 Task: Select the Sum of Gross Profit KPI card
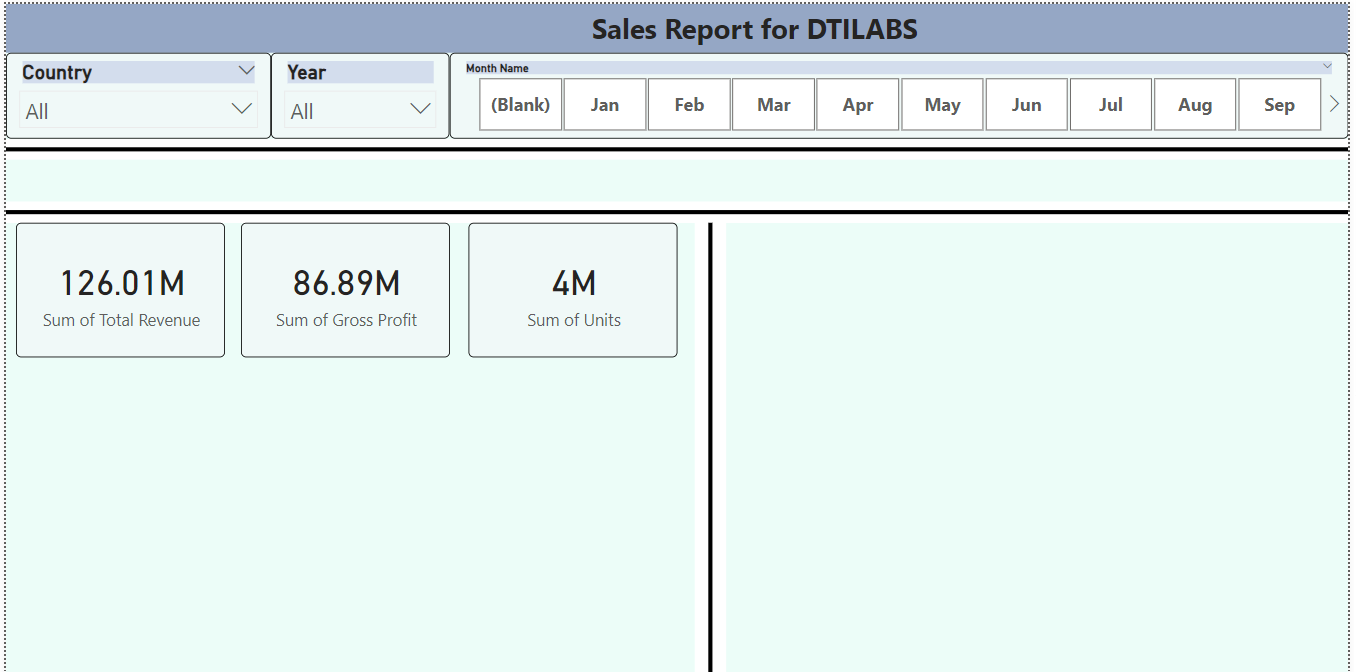tap(345, 290)
